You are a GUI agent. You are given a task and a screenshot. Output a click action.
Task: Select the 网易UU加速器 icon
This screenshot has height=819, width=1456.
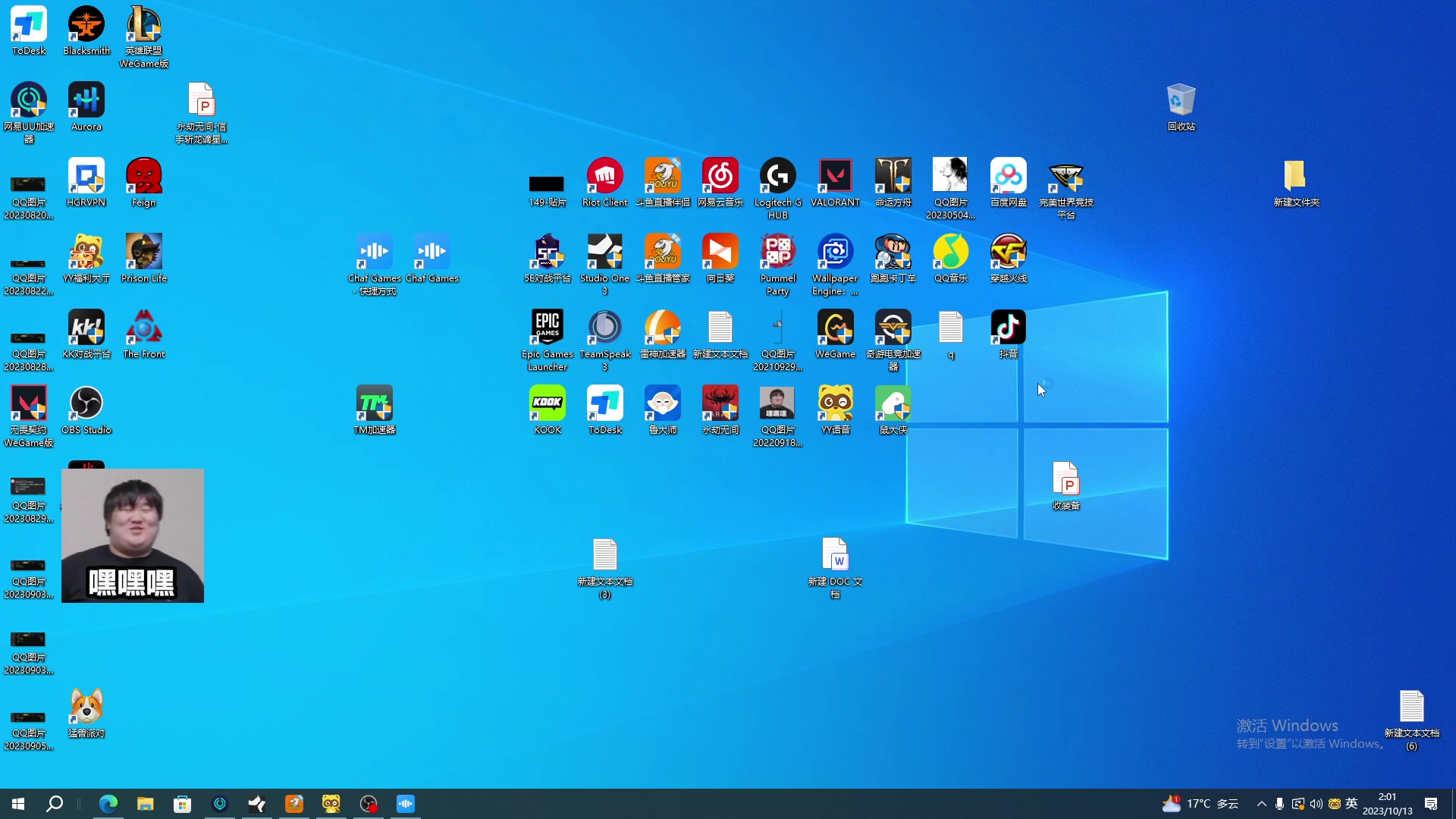click(x=29, y=113)
